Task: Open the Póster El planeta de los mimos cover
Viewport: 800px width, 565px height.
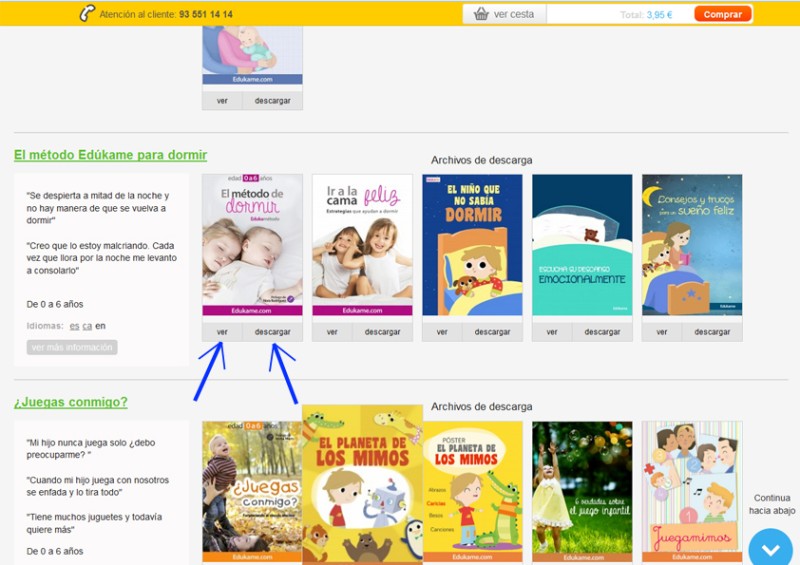Action: coord(473,492)
